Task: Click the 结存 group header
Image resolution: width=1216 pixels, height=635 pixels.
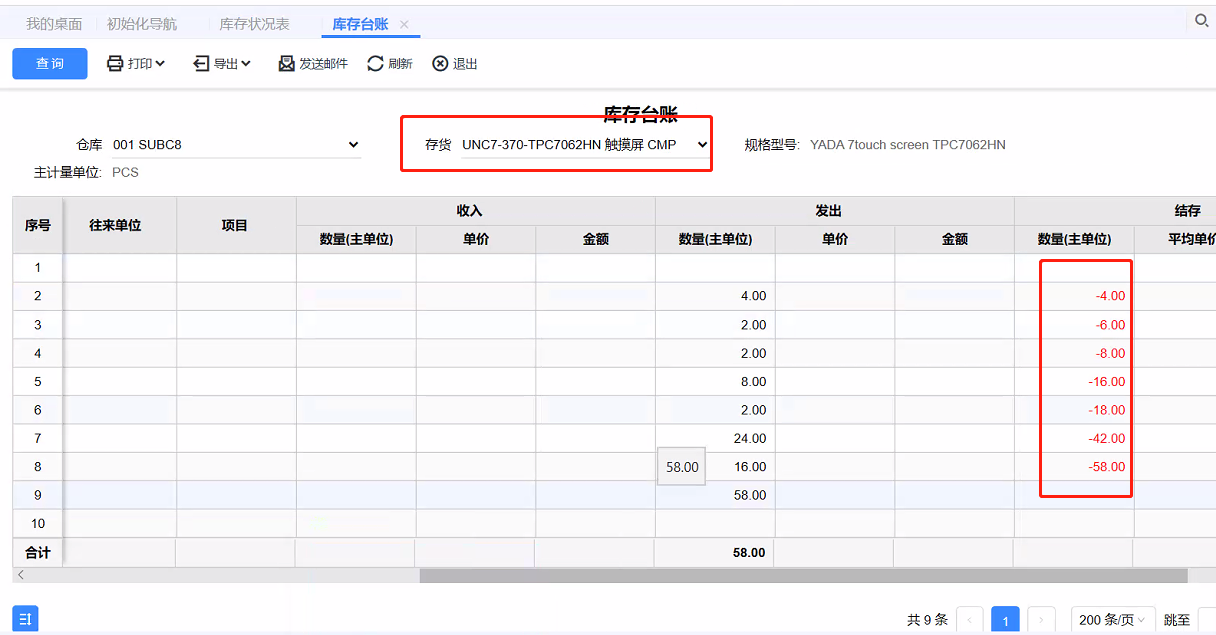Action: 1188,211
